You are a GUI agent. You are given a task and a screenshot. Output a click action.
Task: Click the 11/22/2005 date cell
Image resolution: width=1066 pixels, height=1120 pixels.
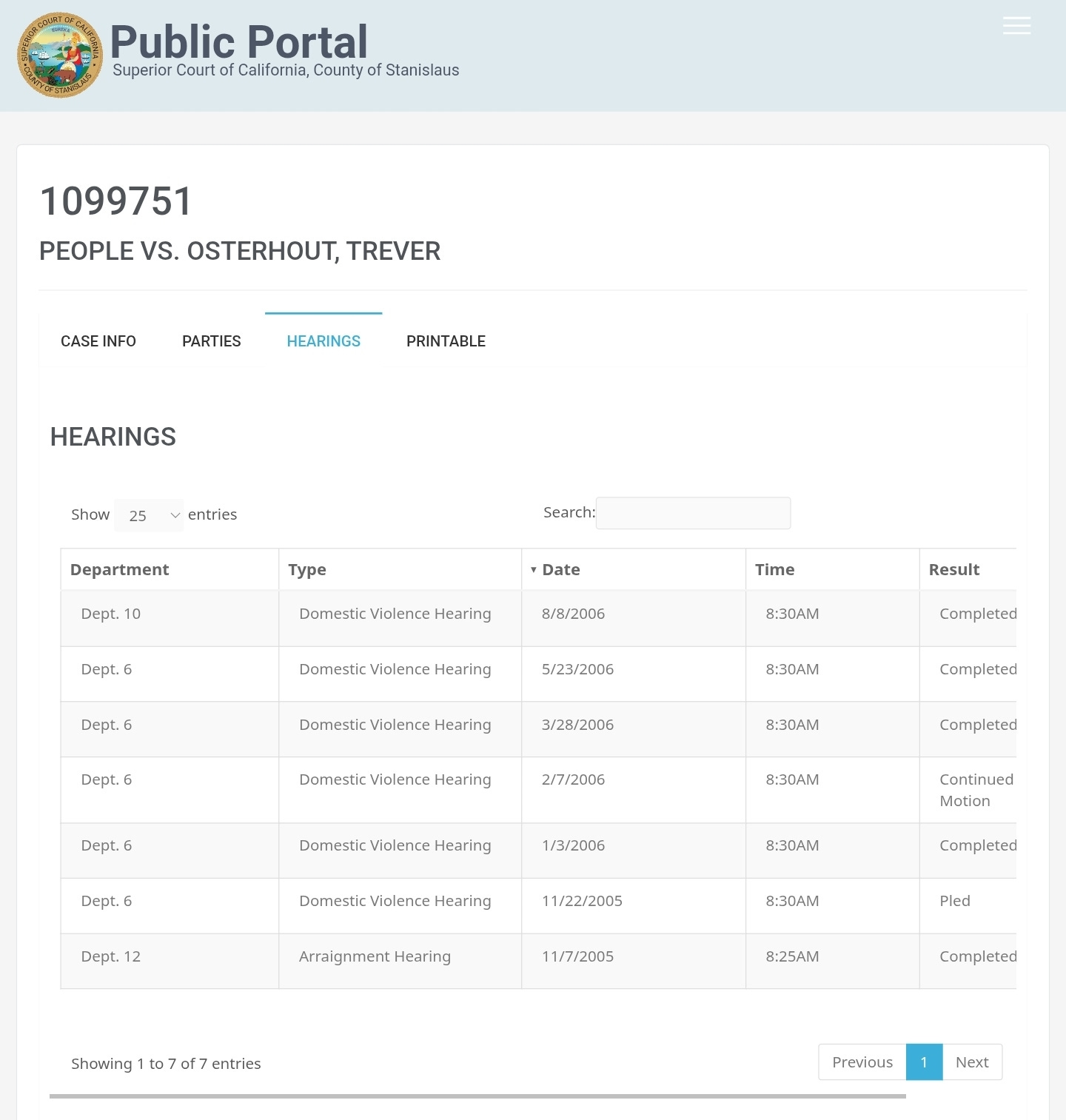tap(634, 905)
